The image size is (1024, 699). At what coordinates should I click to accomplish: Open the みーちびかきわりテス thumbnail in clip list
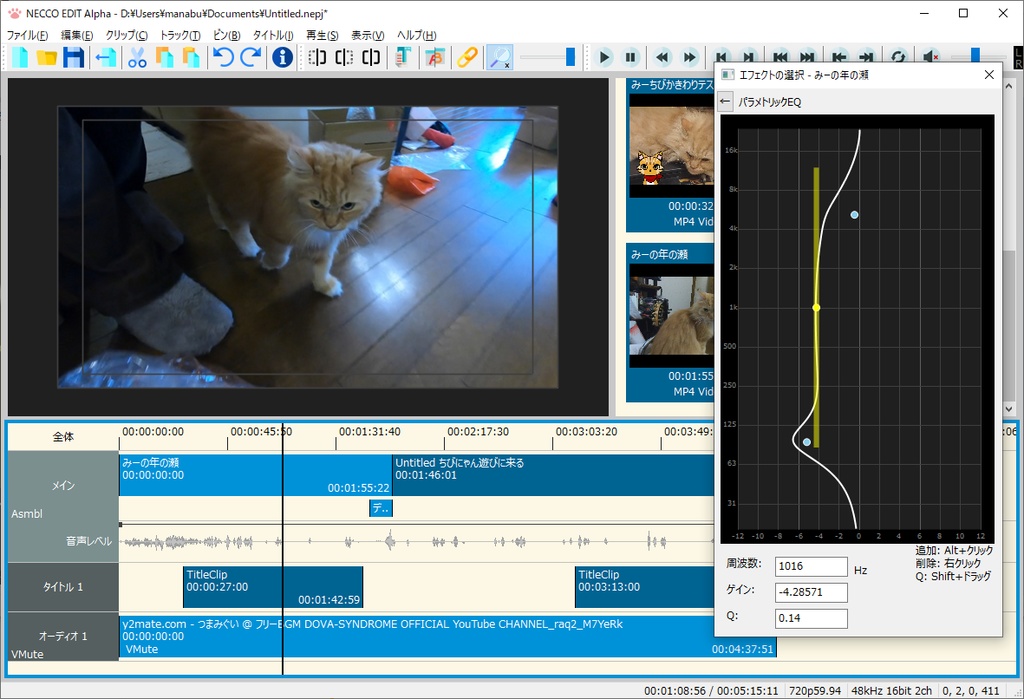tap(671, 146)
